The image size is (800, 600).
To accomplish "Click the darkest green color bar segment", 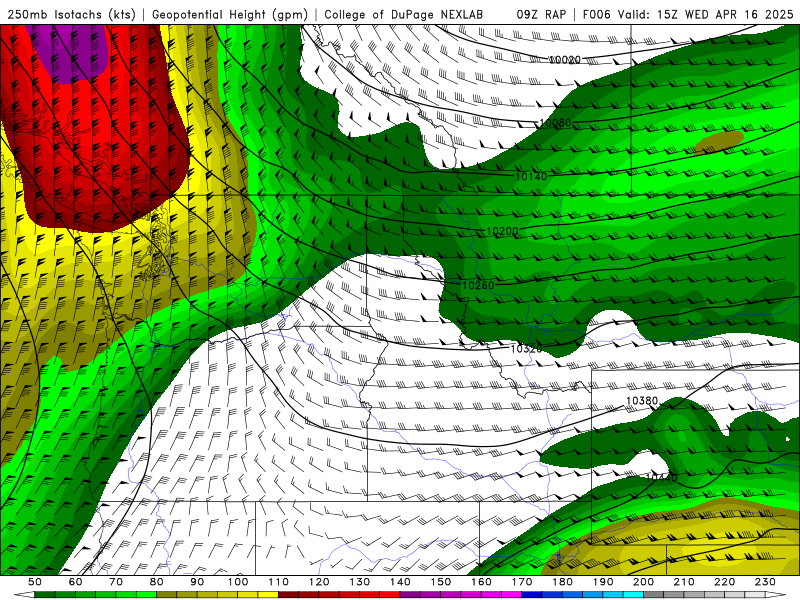I will click(x=45, y=594).
